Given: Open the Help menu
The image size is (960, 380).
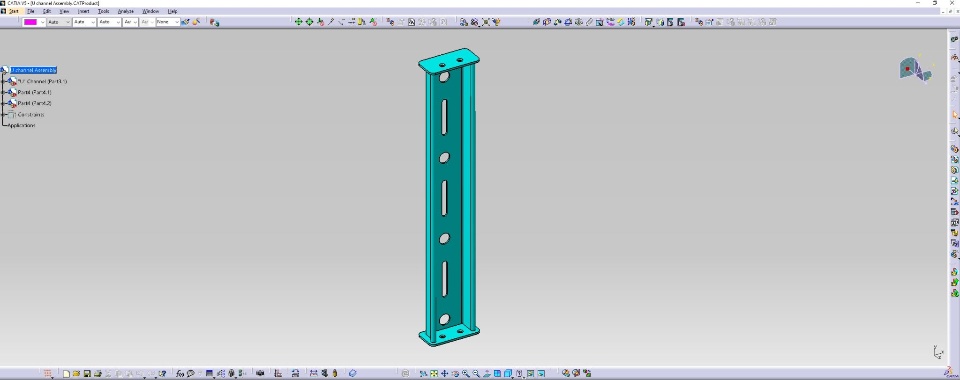Looking at the screenshot, I should tap(173, 11).
